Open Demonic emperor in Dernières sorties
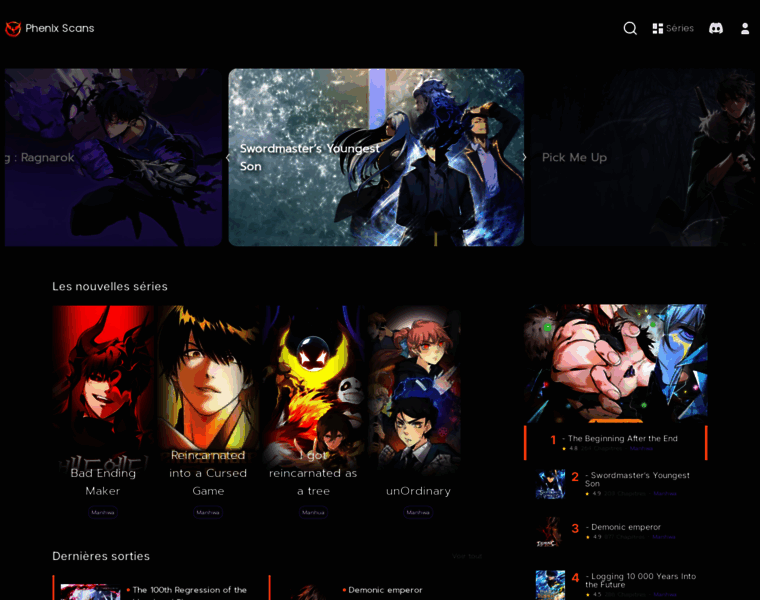The height and width of the screenshot is (600, 760). tap(385, 590)
